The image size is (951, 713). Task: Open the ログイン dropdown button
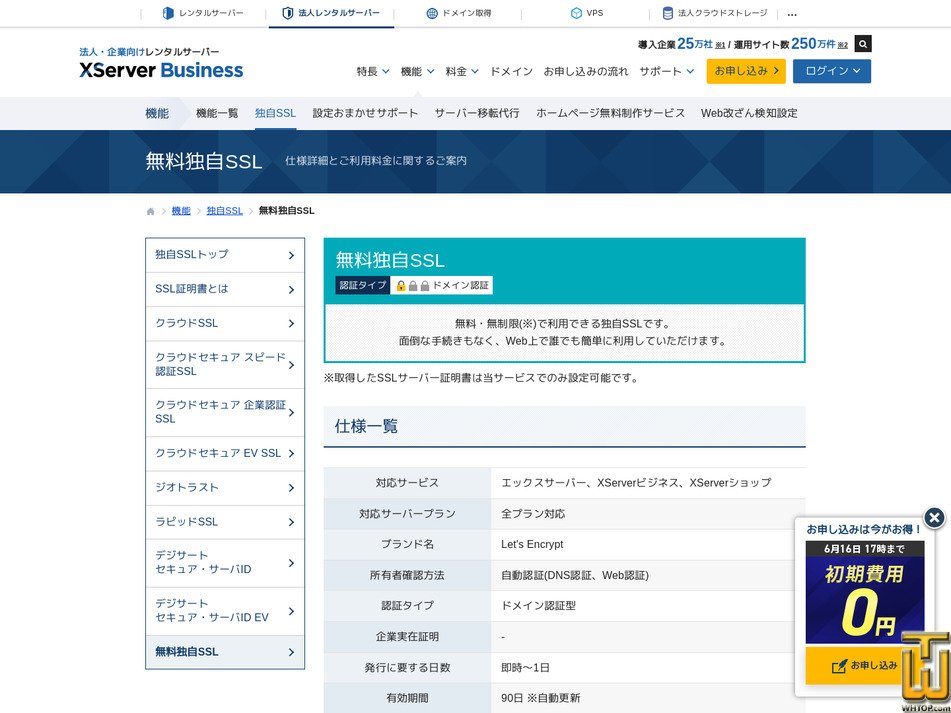pos(832,71)
